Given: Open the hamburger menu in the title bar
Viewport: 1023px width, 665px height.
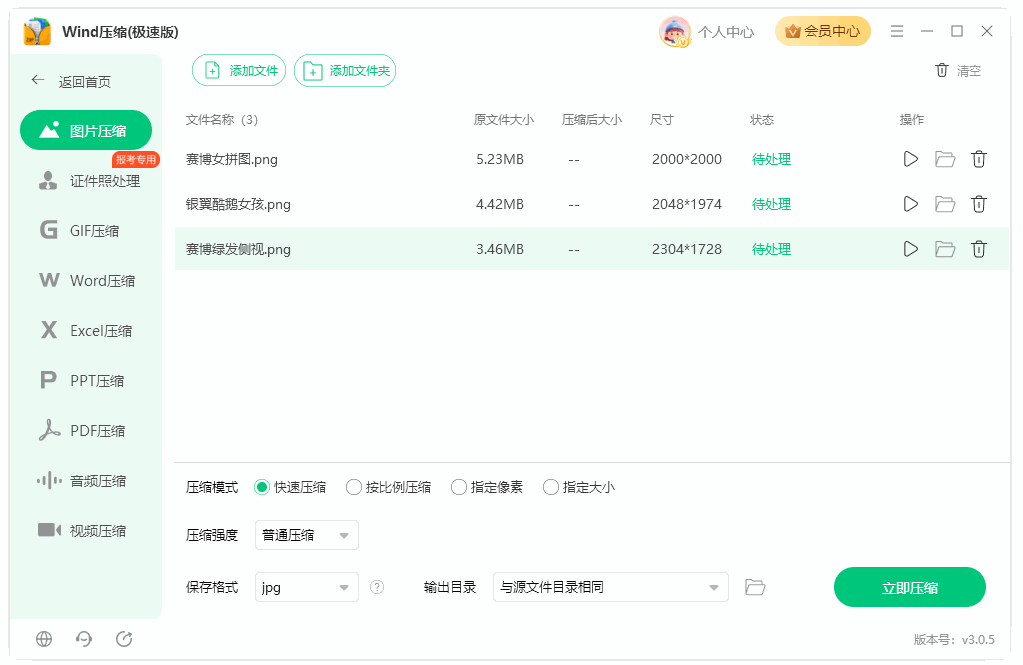Looking at the screenshot, I should 897,31.
